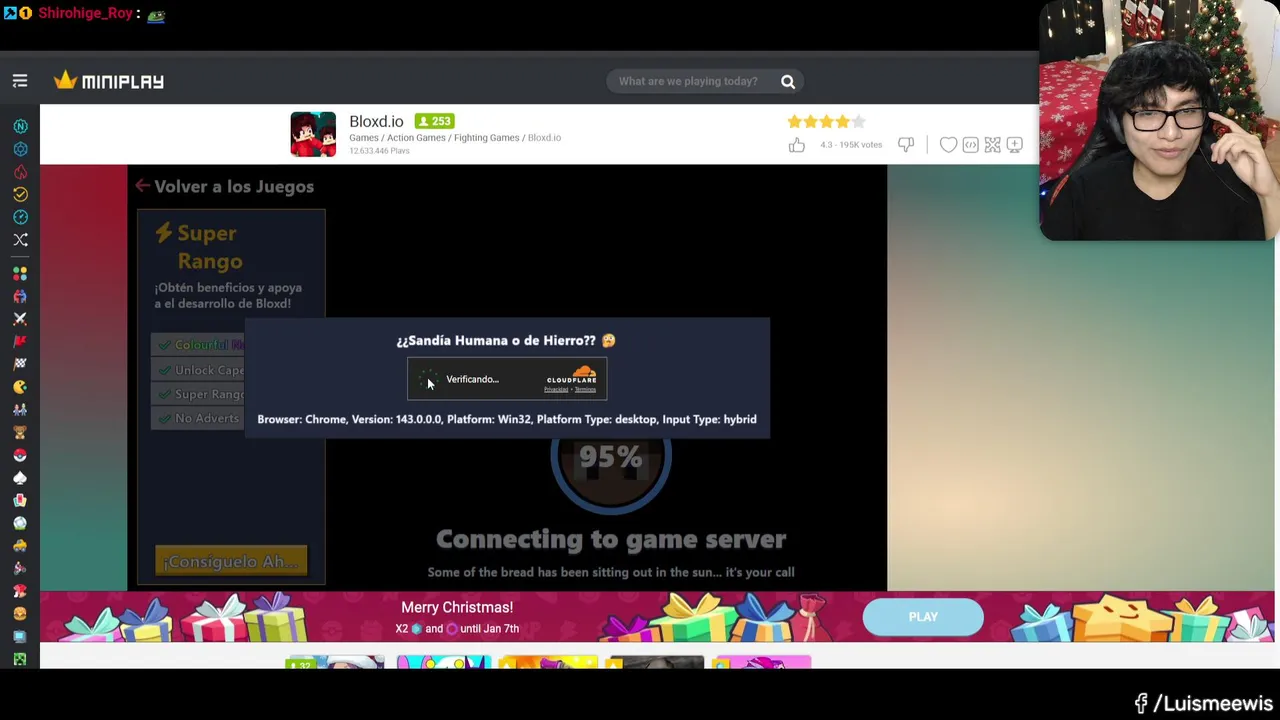Click the star rating row

point(826,121)
